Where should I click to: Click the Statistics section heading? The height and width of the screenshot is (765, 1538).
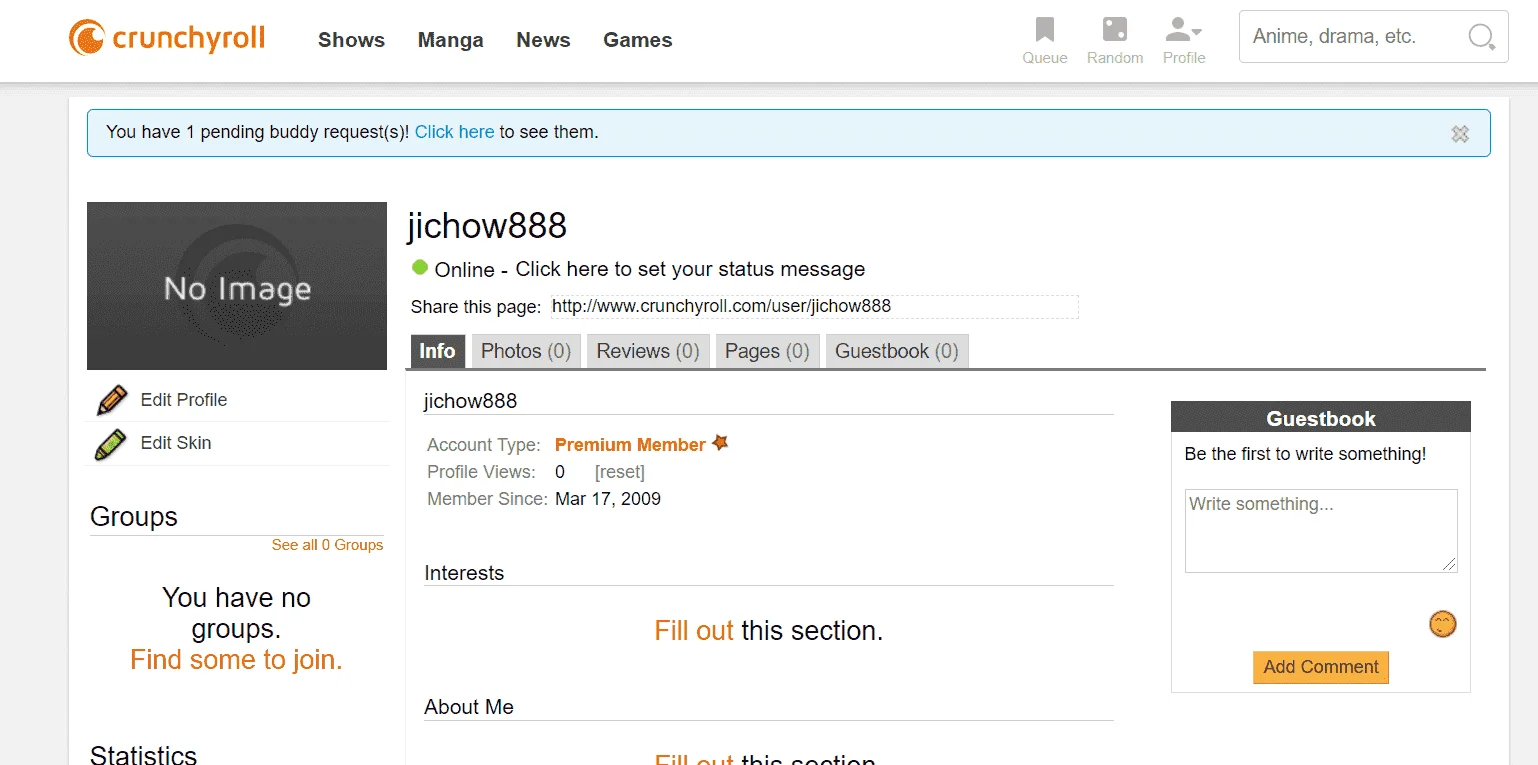(144, 754)
